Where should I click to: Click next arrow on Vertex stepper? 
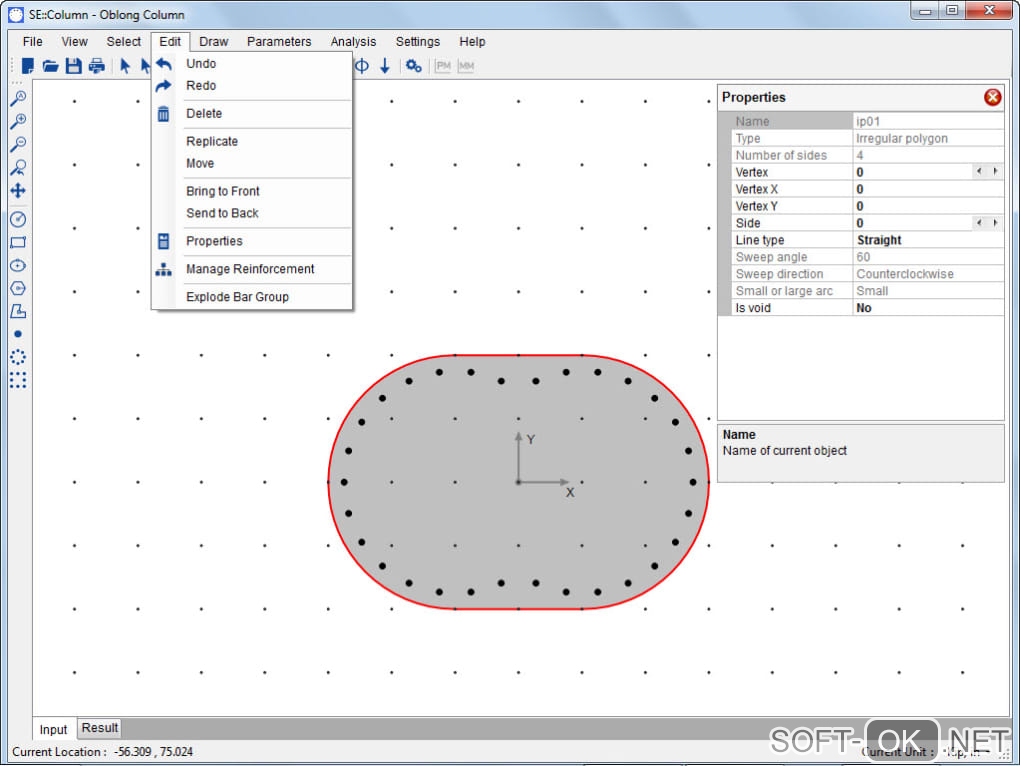995,172
